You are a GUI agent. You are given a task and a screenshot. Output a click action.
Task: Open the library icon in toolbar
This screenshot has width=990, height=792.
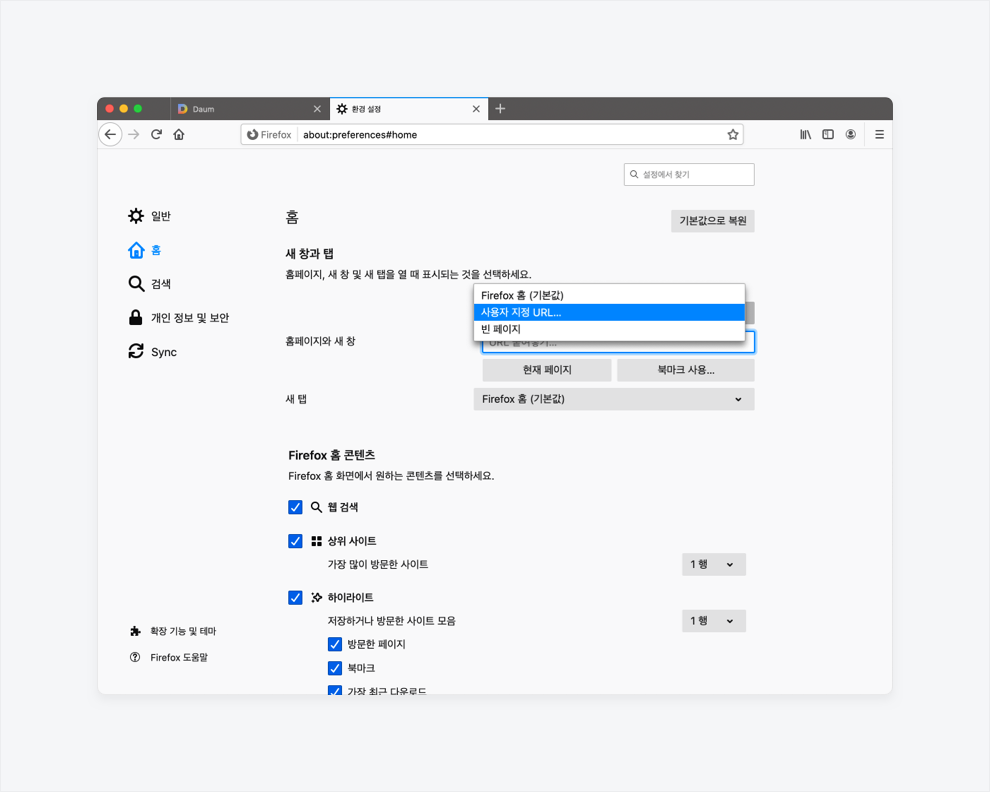[x=805, y=135]
